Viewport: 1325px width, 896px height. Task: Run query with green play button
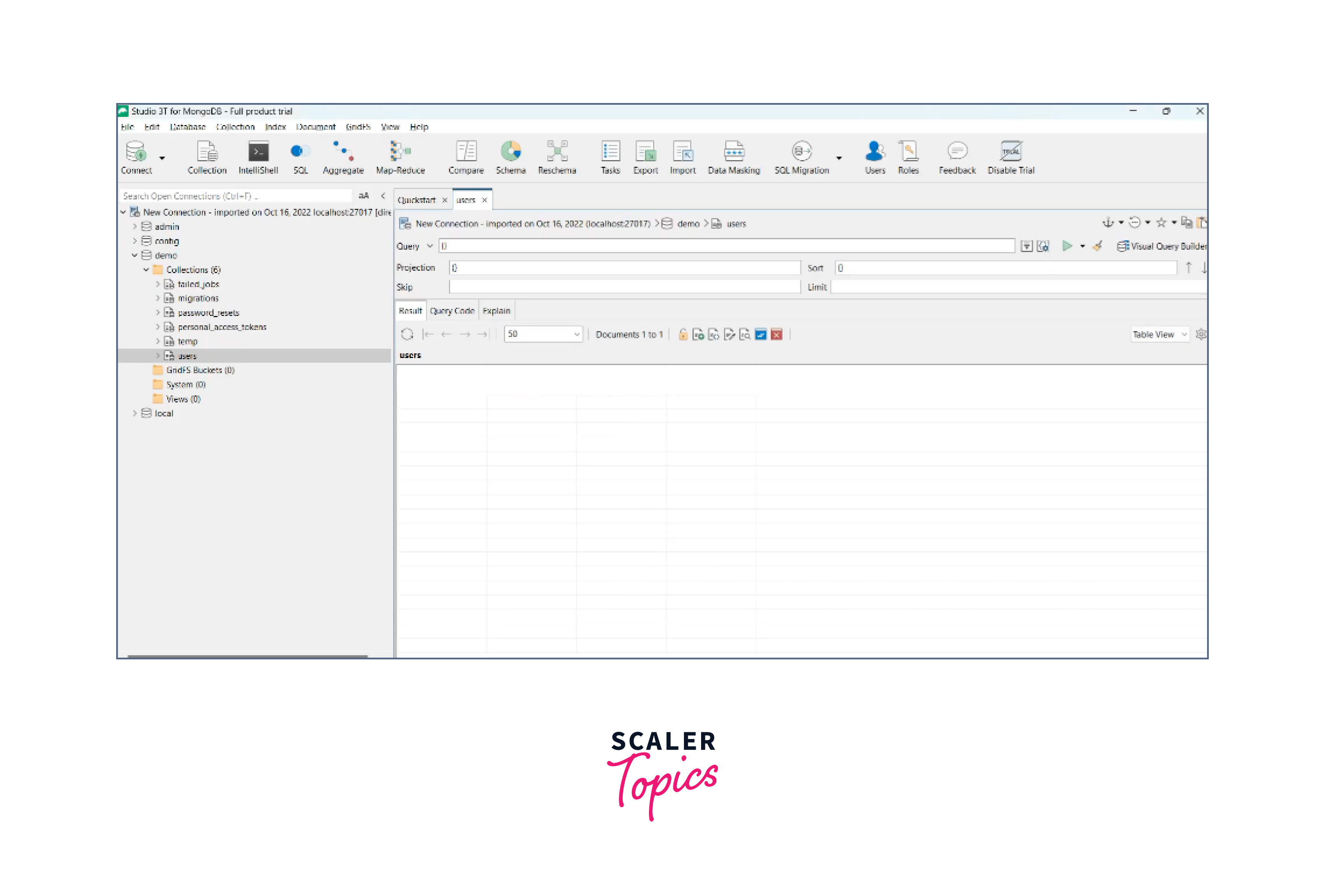[1067, 246]
